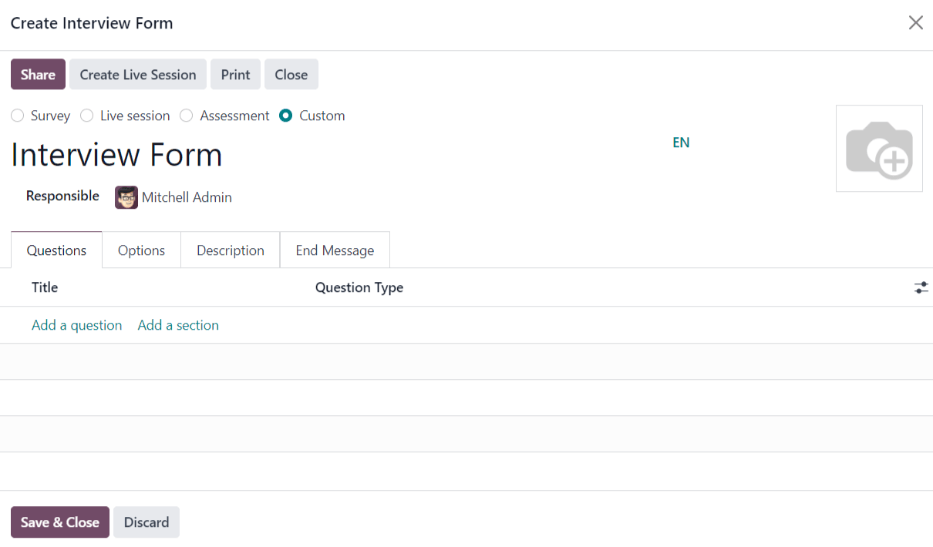Go to the End Message tab
Image resolution: width=933 pixels, height=547 pixels.
(x=334, y=251)
